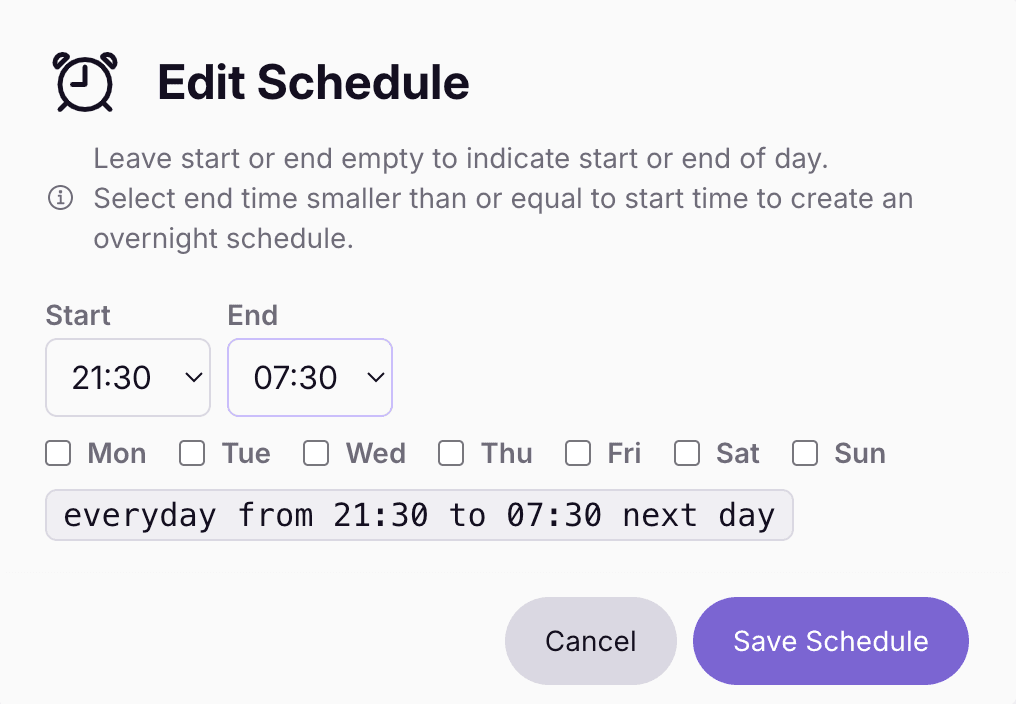Viewport: 1016px width, 704px height.
Task: Click the info circle icon
Action: [x=61, y=198]
